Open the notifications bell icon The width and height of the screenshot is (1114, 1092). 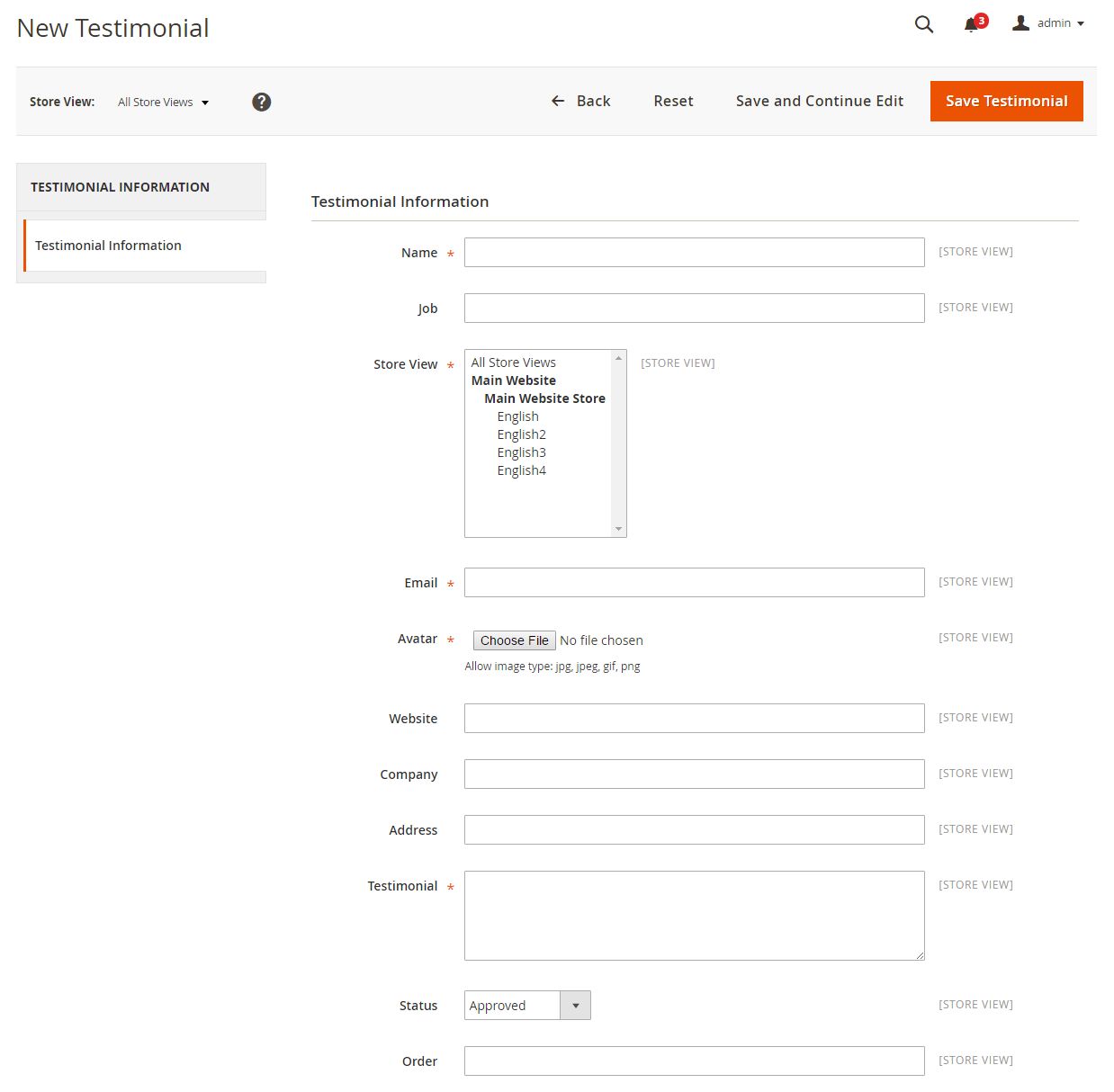pos(972,24)
